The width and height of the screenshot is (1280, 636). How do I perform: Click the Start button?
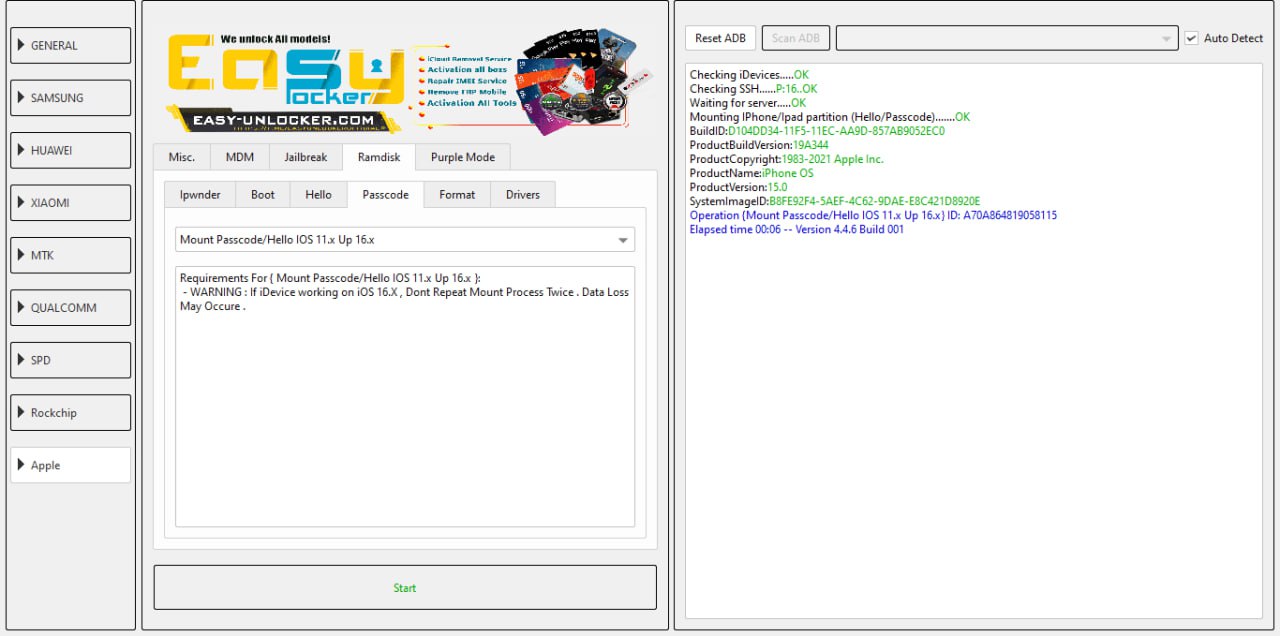click(x=405, y=588)
